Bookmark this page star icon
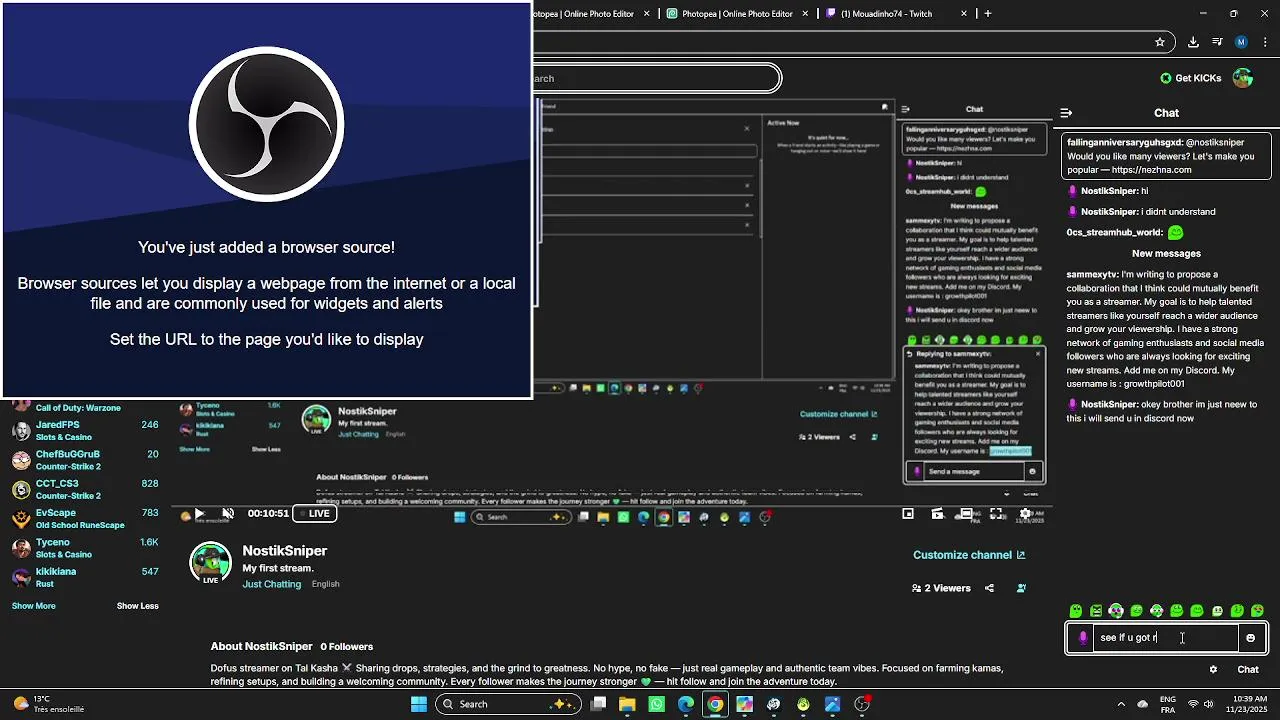 tap(1160, 42)
